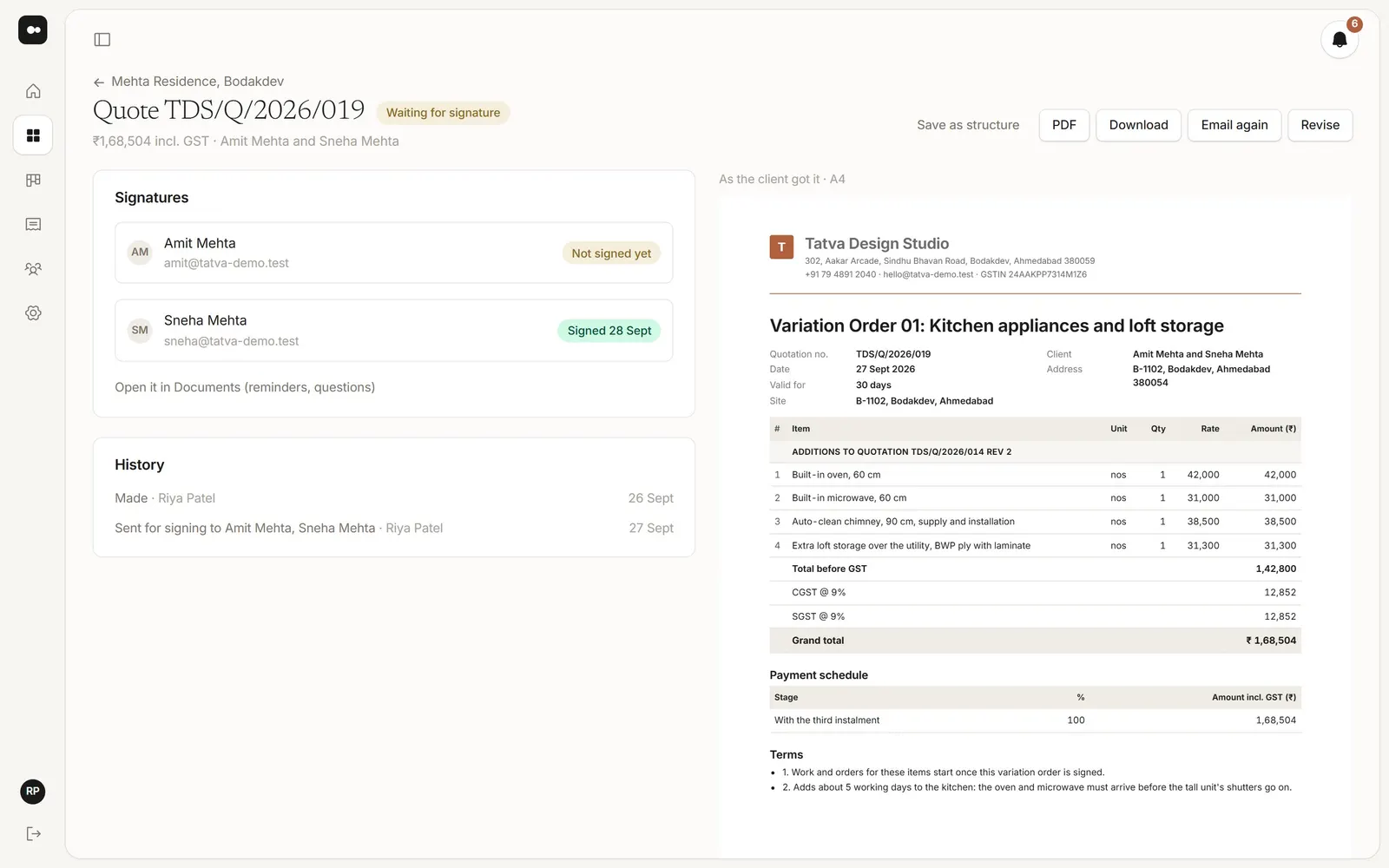This screenshot has height=868, width=1389.
Task: Click the Not signed yet status
Action: (x=611, y=253)
